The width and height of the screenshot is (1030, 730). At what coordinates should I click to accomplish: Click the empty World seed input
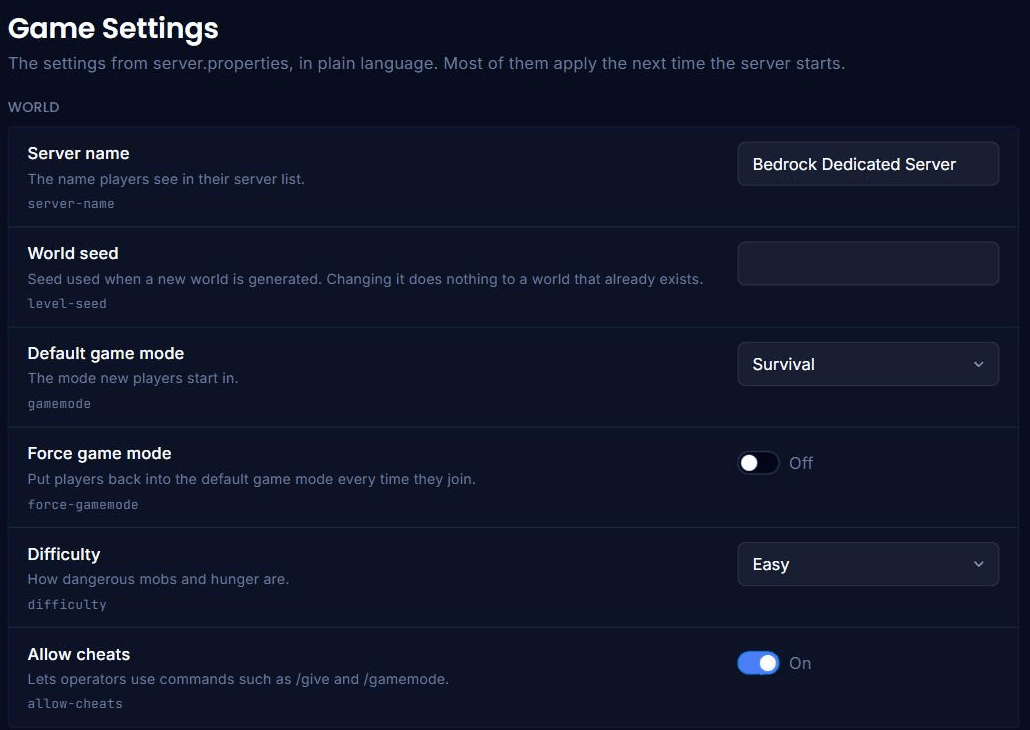click(x=868, y=263)
